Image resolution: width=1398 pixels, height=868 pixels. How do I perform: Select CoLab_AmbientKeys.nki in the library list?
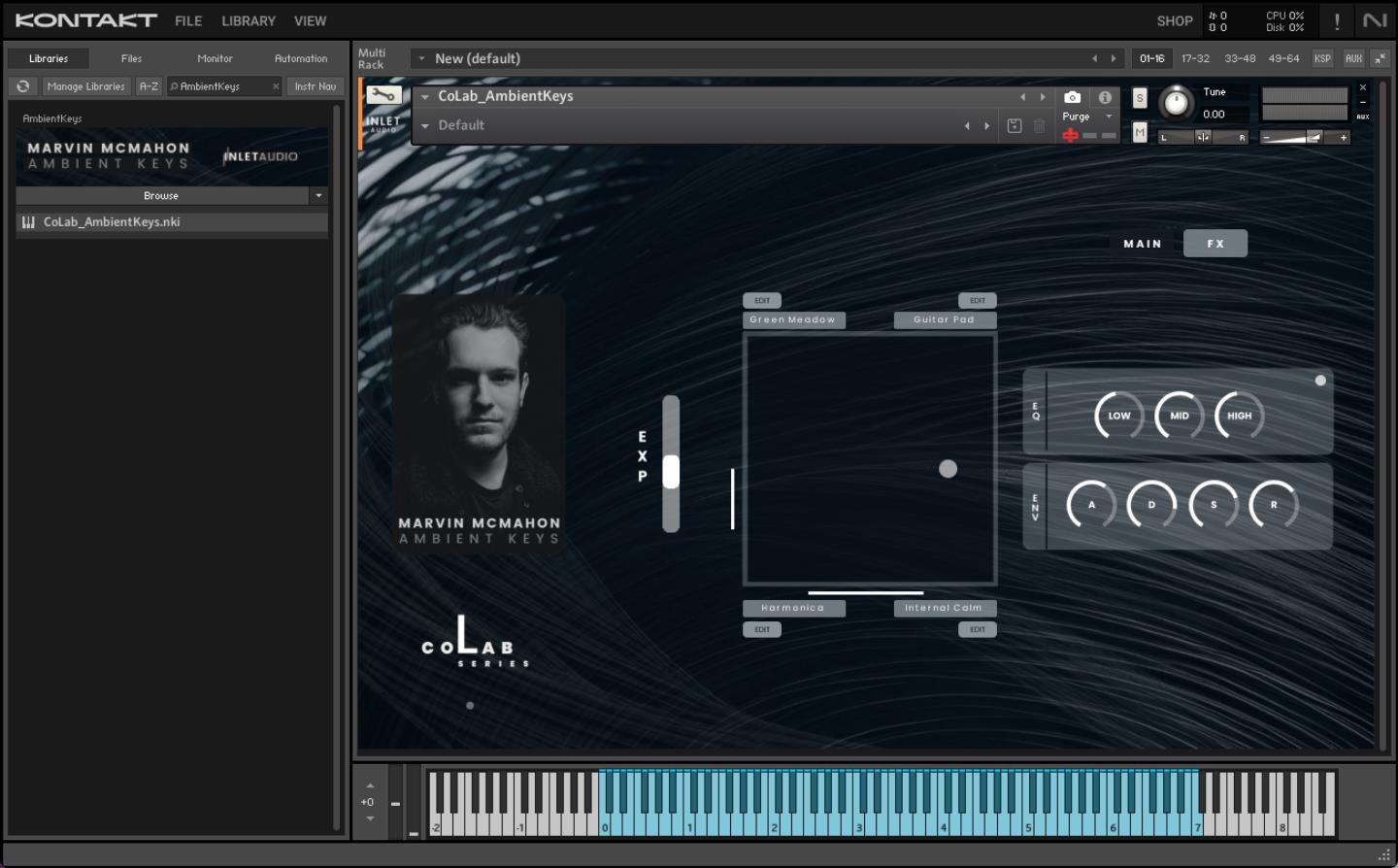tap(112, 222)
